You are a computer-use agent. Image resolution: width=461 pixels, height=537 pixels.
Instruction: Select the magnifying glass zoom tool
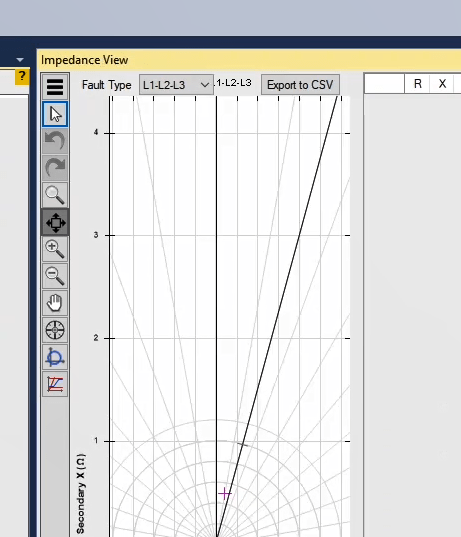[x=55, y=195]
